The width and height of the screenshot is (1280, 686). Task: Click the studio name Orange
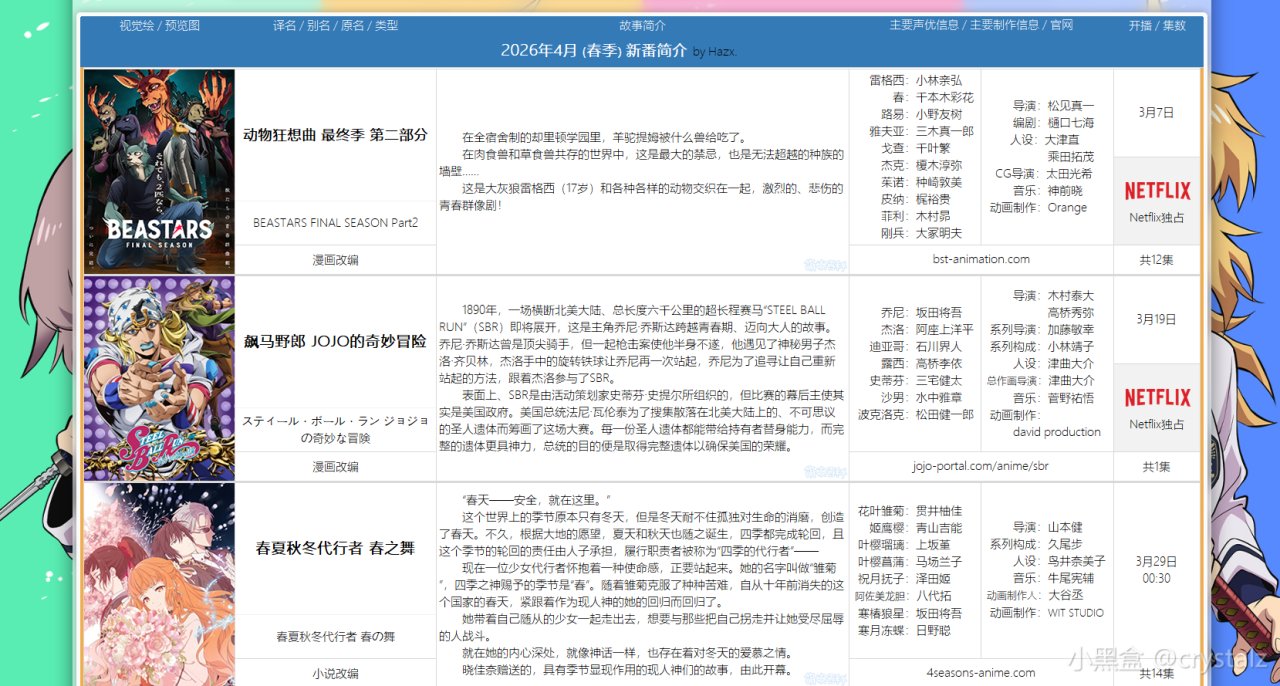coord(1067,207)
